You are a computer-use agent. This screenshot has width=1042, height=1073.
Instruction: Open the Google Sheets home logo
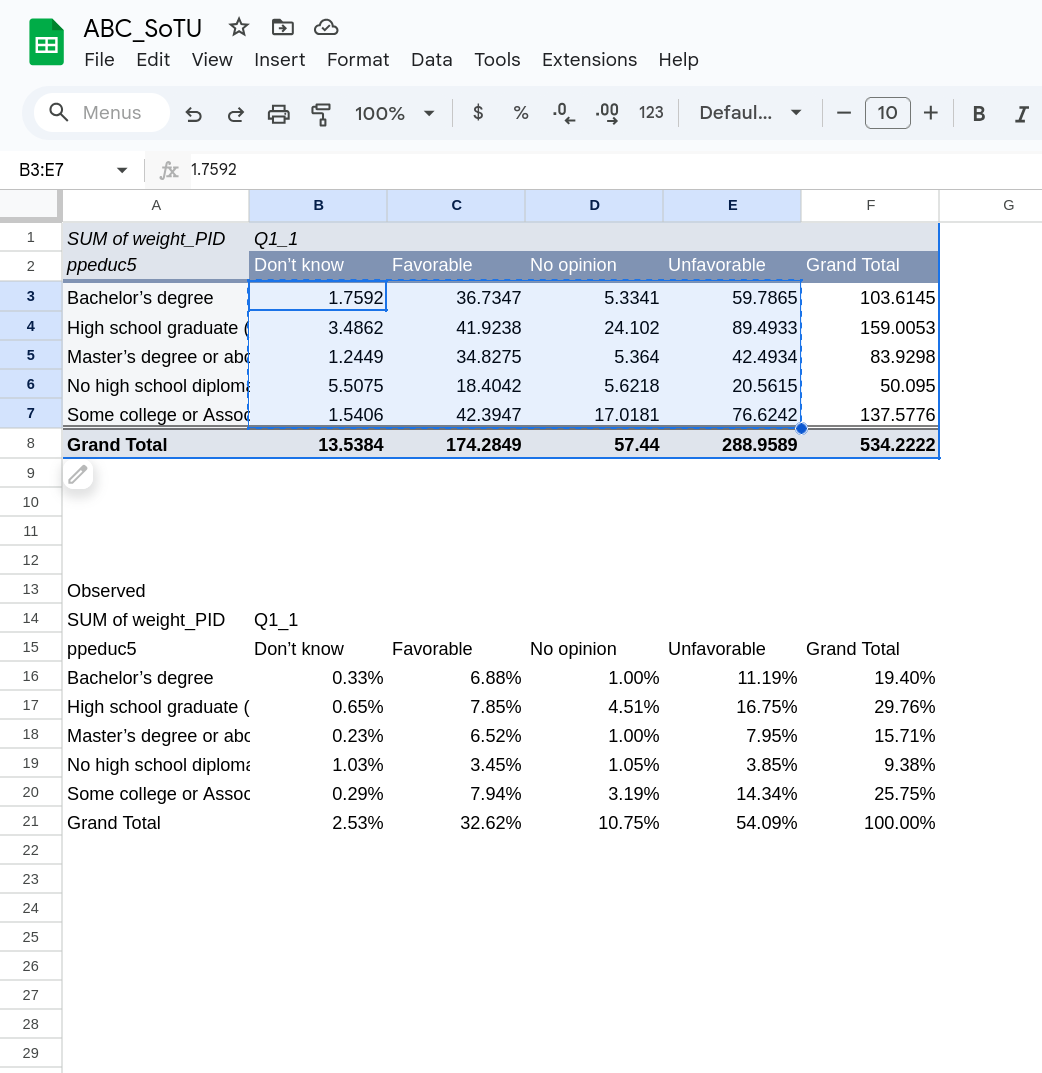(x=46, y=43)
